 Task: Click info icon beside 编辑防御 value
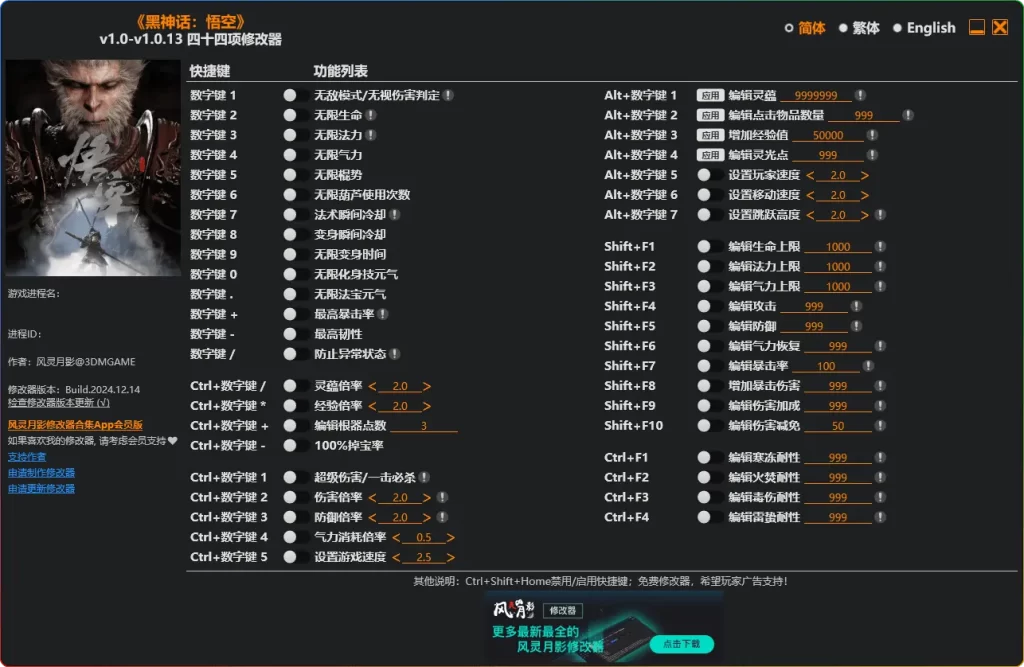(x=857, y=326)
